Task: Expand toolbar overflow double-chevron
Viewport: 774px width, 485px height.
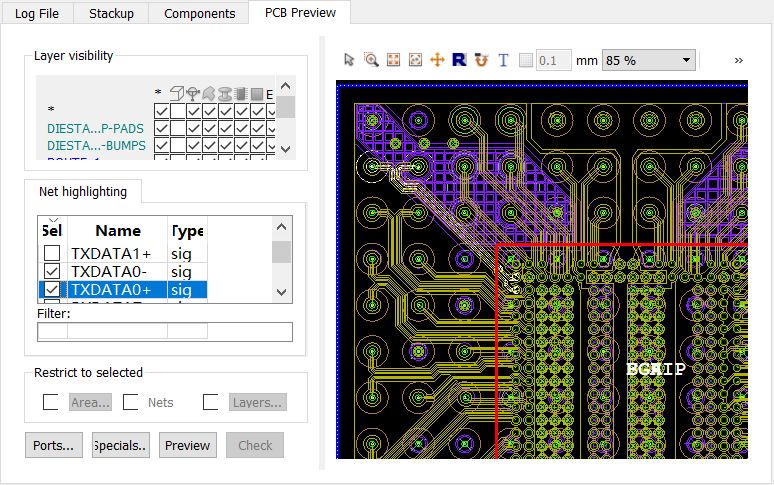Action: [738, 61]
